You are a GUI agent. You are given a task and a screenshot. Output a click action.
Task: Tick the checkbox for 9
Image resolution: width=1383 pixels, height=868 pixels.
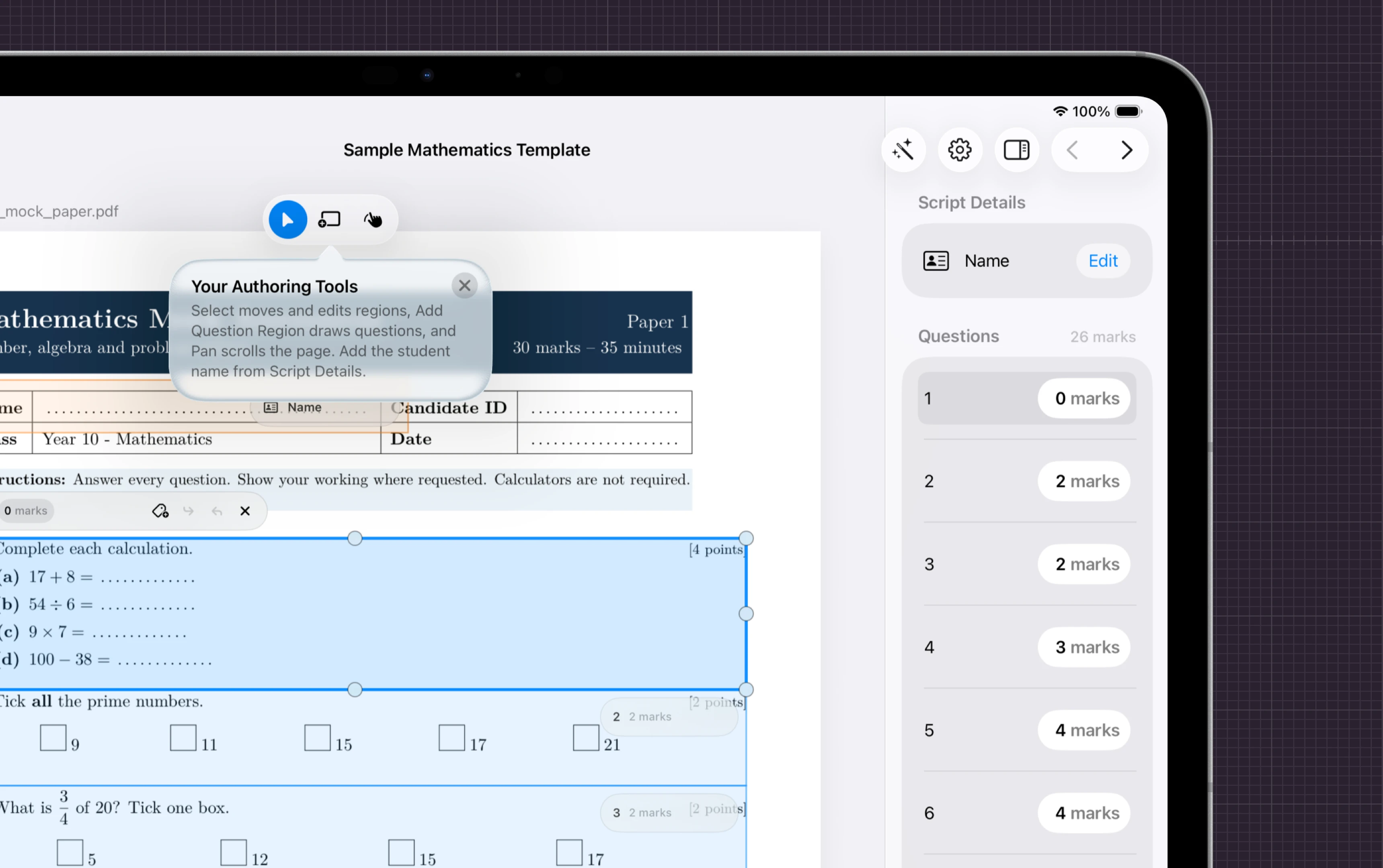pos(53,738)
